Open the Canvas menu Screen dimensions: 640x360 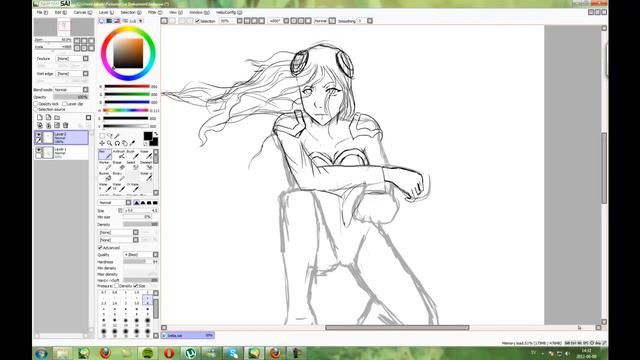82,13
